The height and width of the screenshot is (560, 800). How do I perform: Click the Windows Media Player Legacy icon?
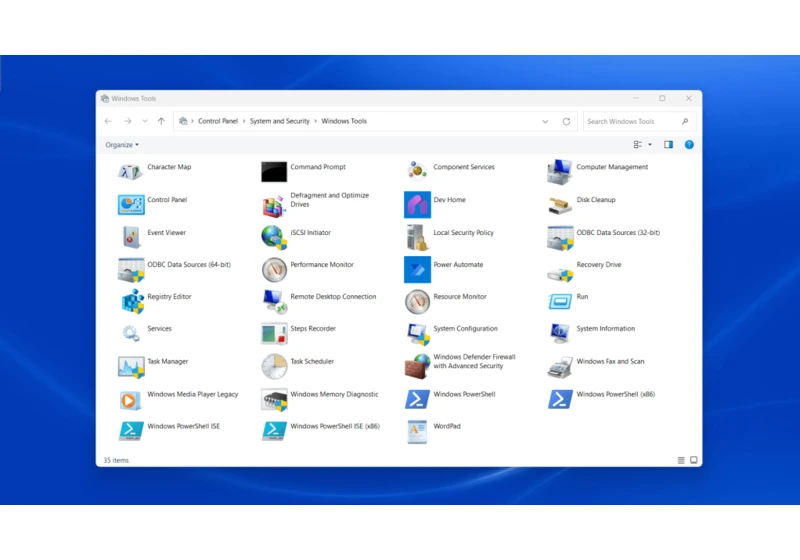pos(131,400)
